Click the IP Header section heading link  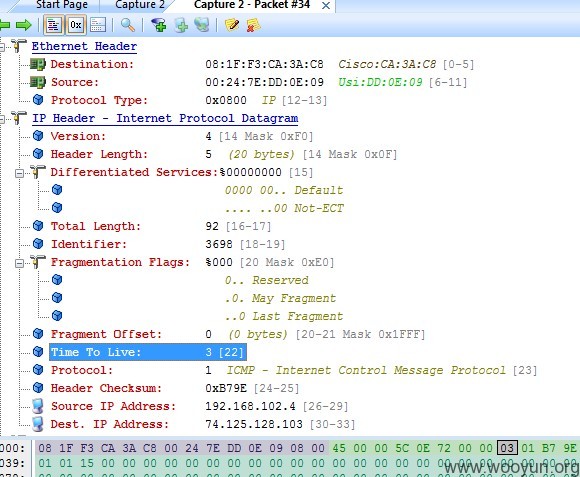pos(165,118)
